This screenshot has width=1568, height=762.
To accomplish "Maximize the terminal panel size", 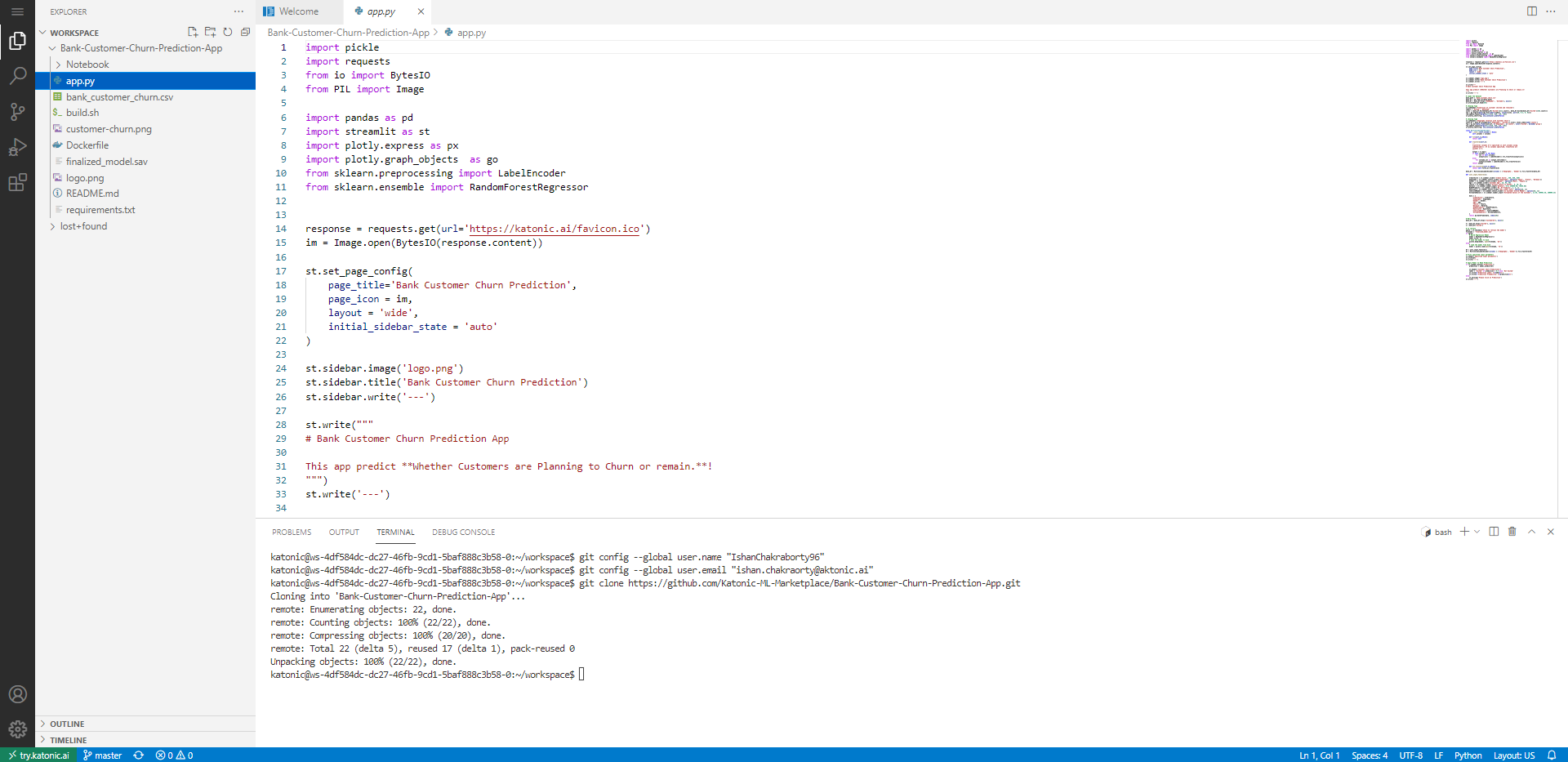I will pos(1532,532).
